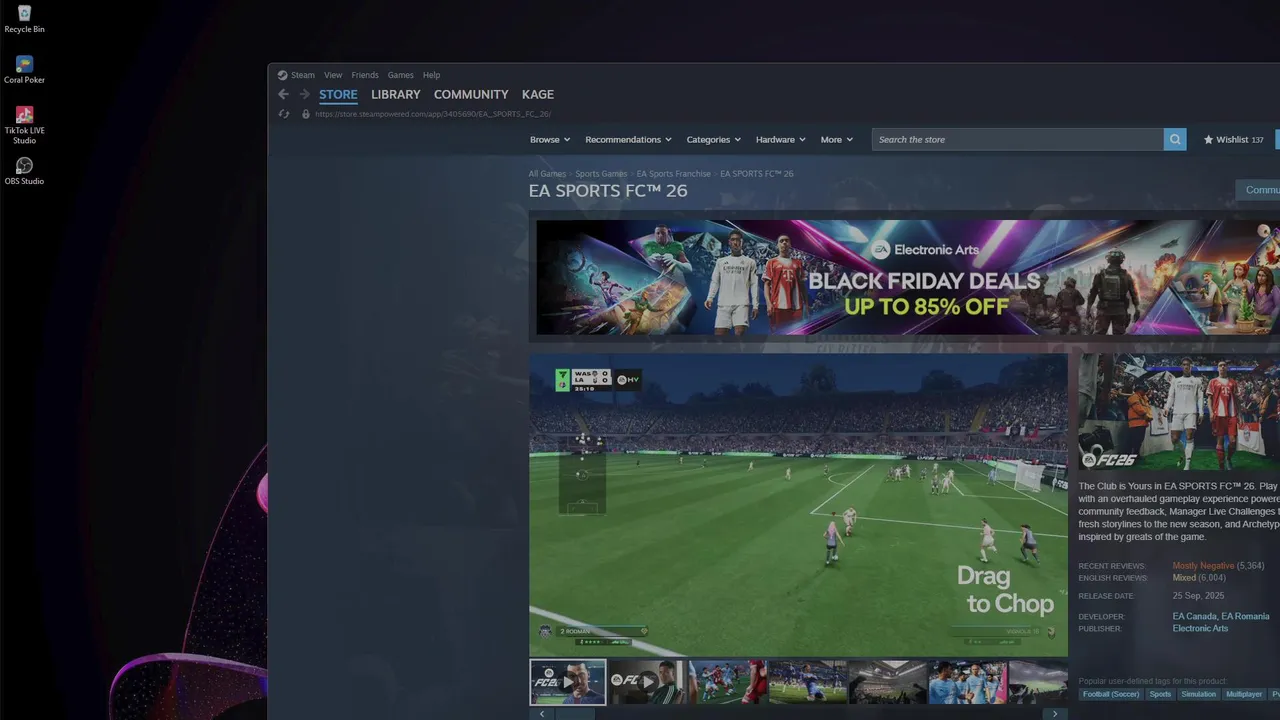Screen dimensions: 1280x720
Task: Expand the Hardware dropdown
Action: [x=781, y=140]
